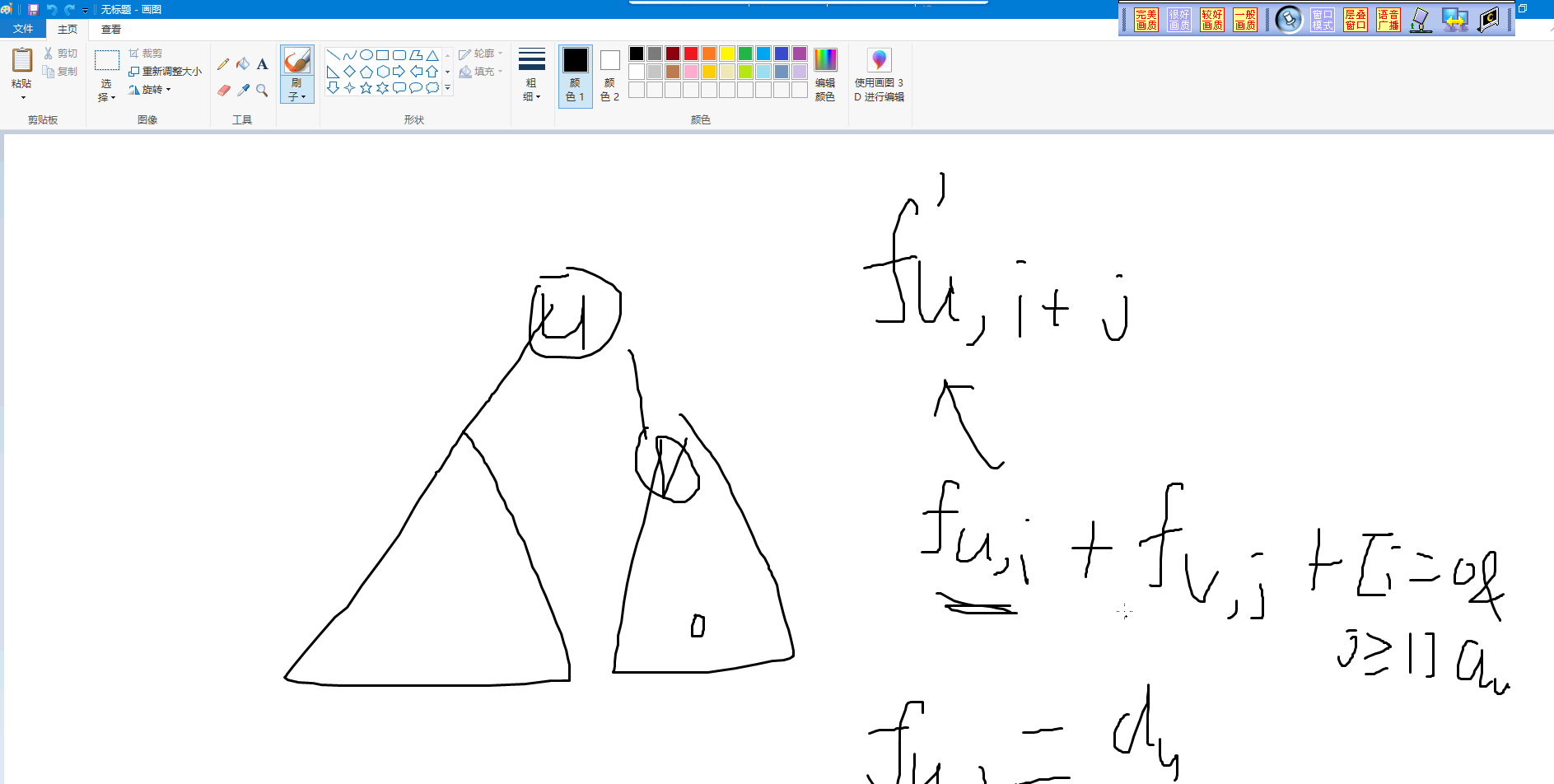Image resolution: width=1554 pixels, height=784 pixels.
Task: Choose the curve shape
Action: tap(350, 55)
